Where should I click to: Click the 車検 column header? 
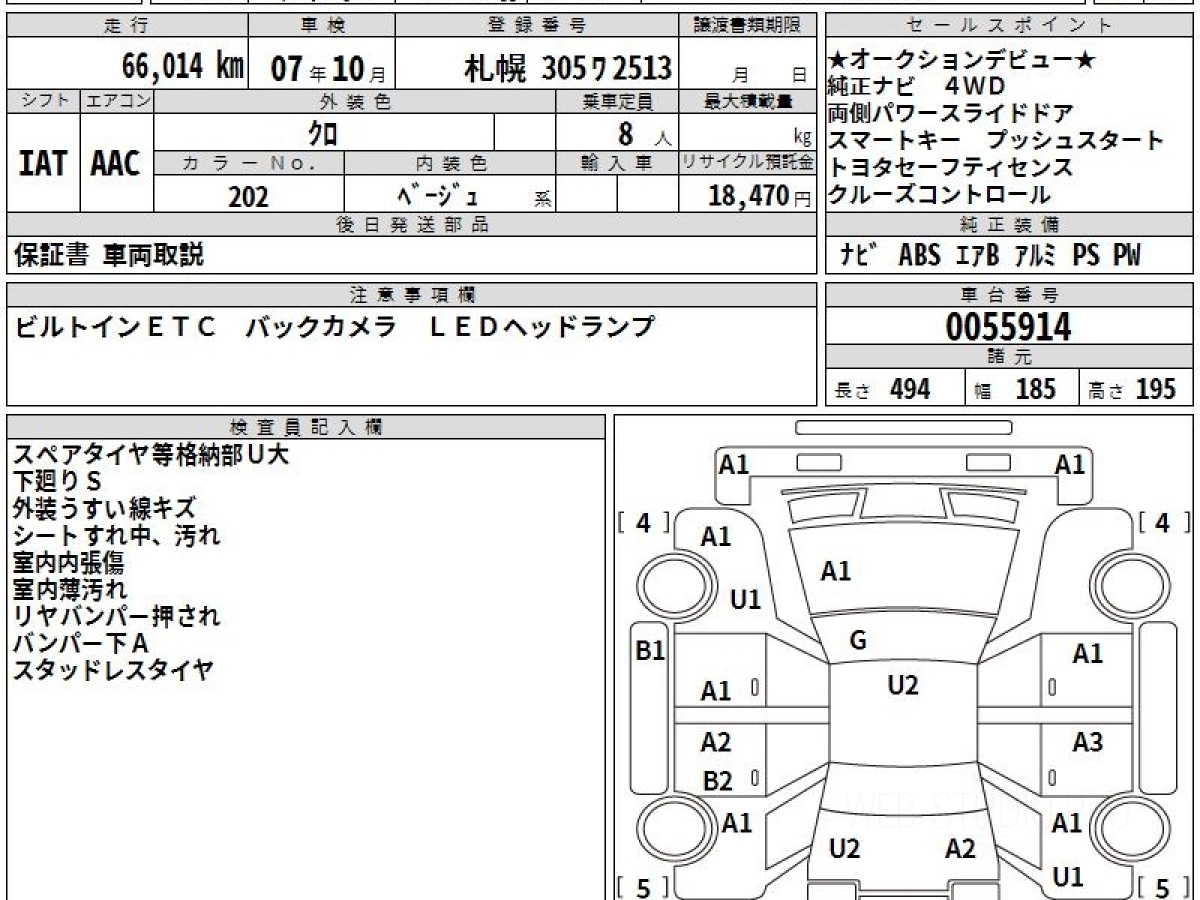321,26
